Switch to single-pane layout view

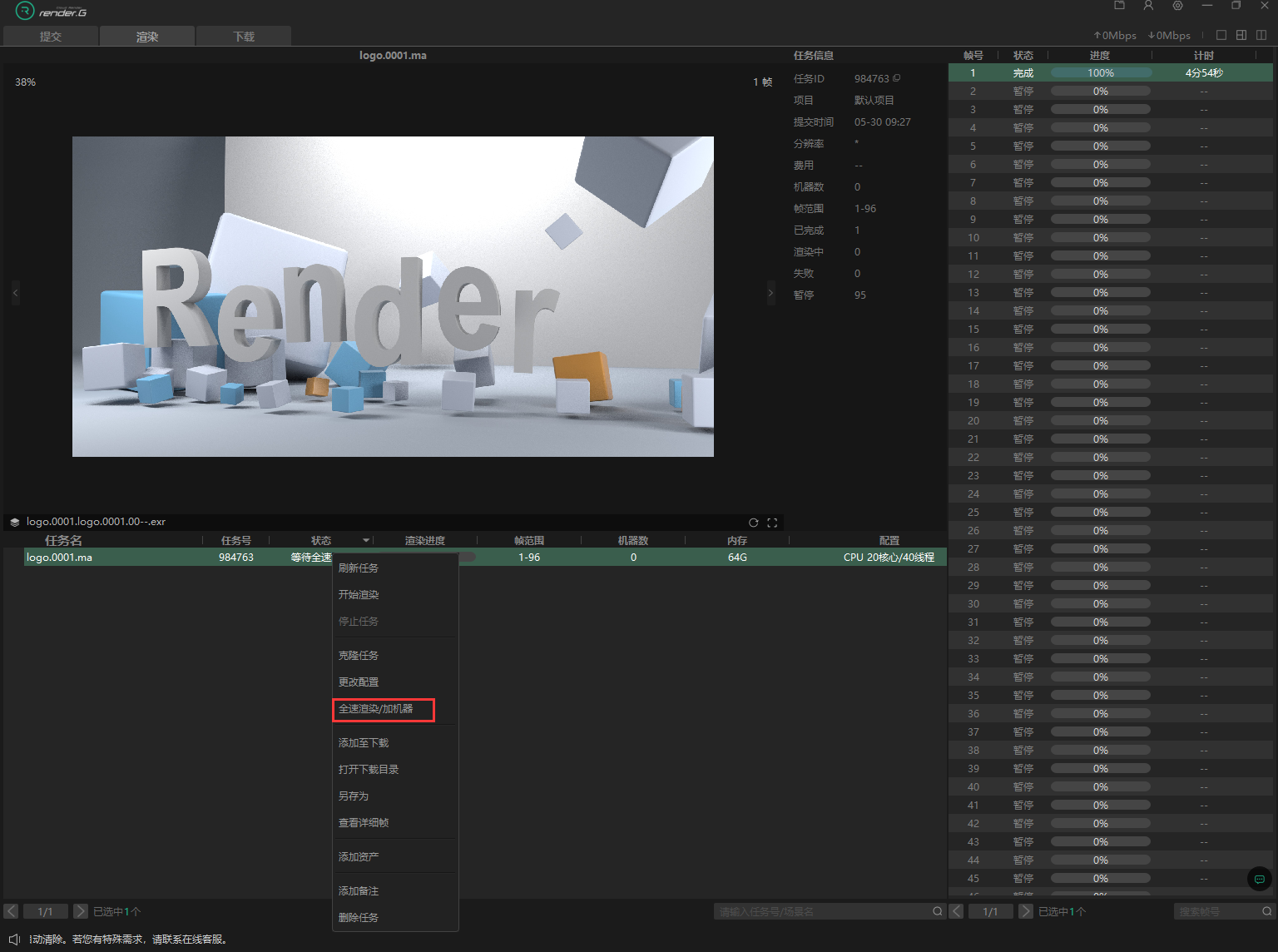1221,35
